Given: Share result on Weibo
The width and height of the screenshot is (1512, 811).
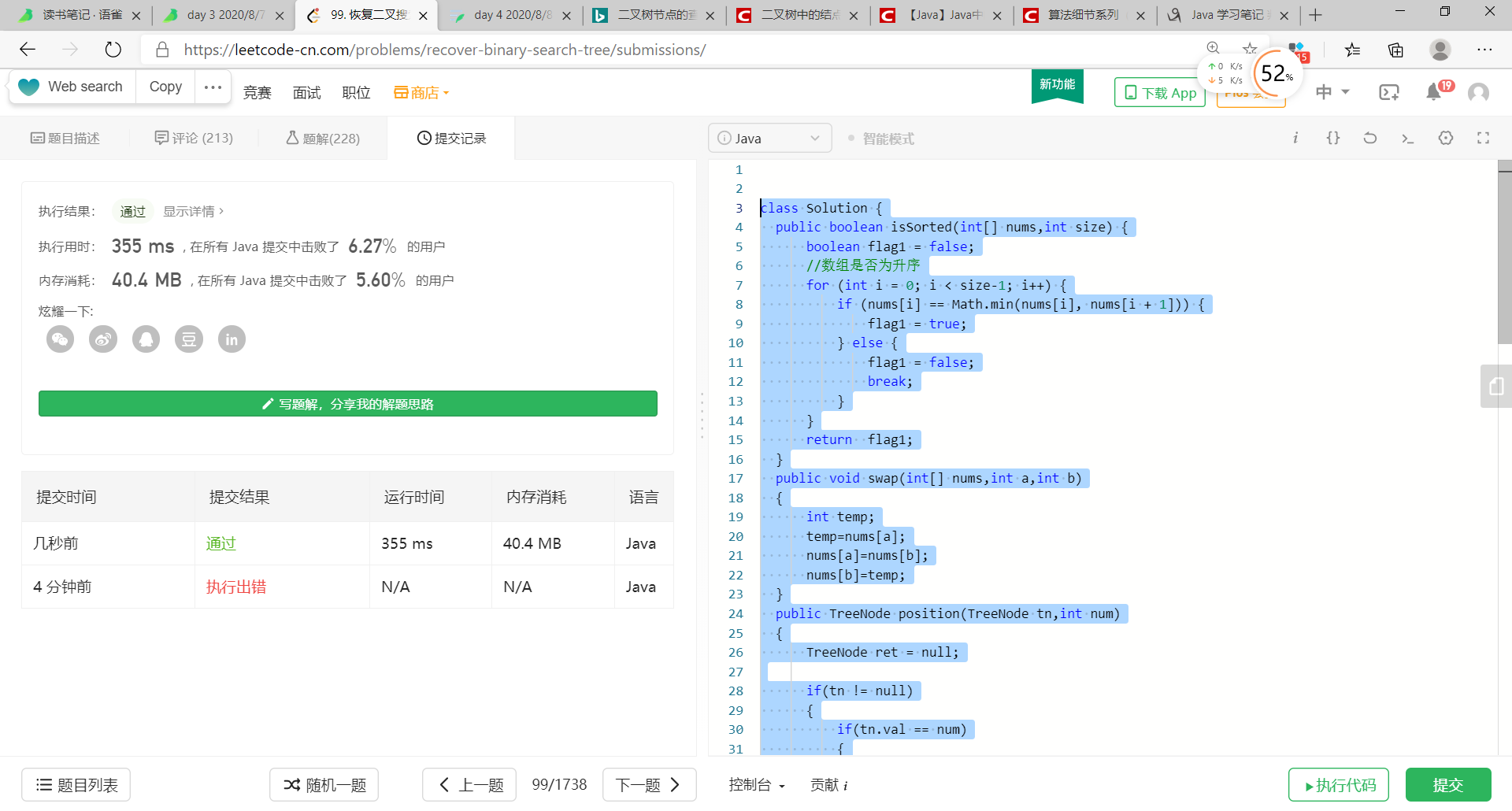Looking at the screenshot, I should click(103, 339).
